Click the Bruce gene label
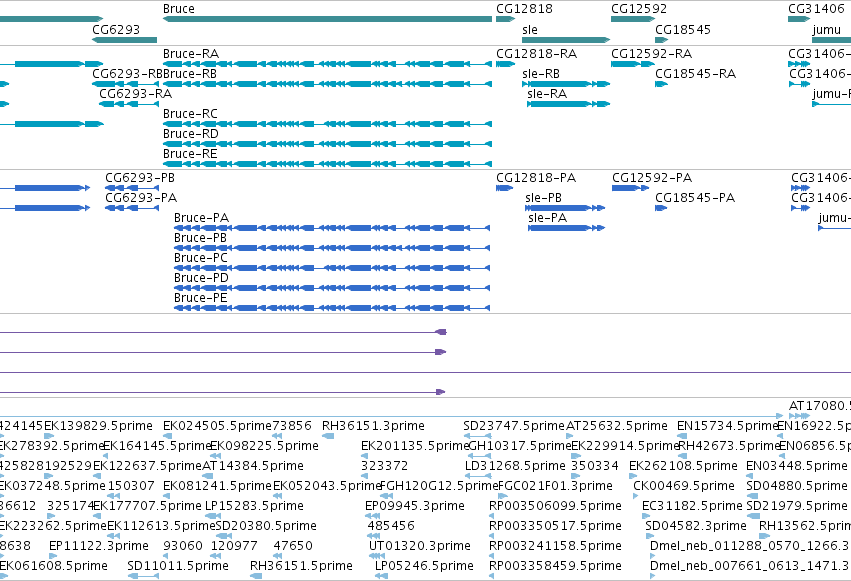851x581 pixels. click(x=179, y=9)
